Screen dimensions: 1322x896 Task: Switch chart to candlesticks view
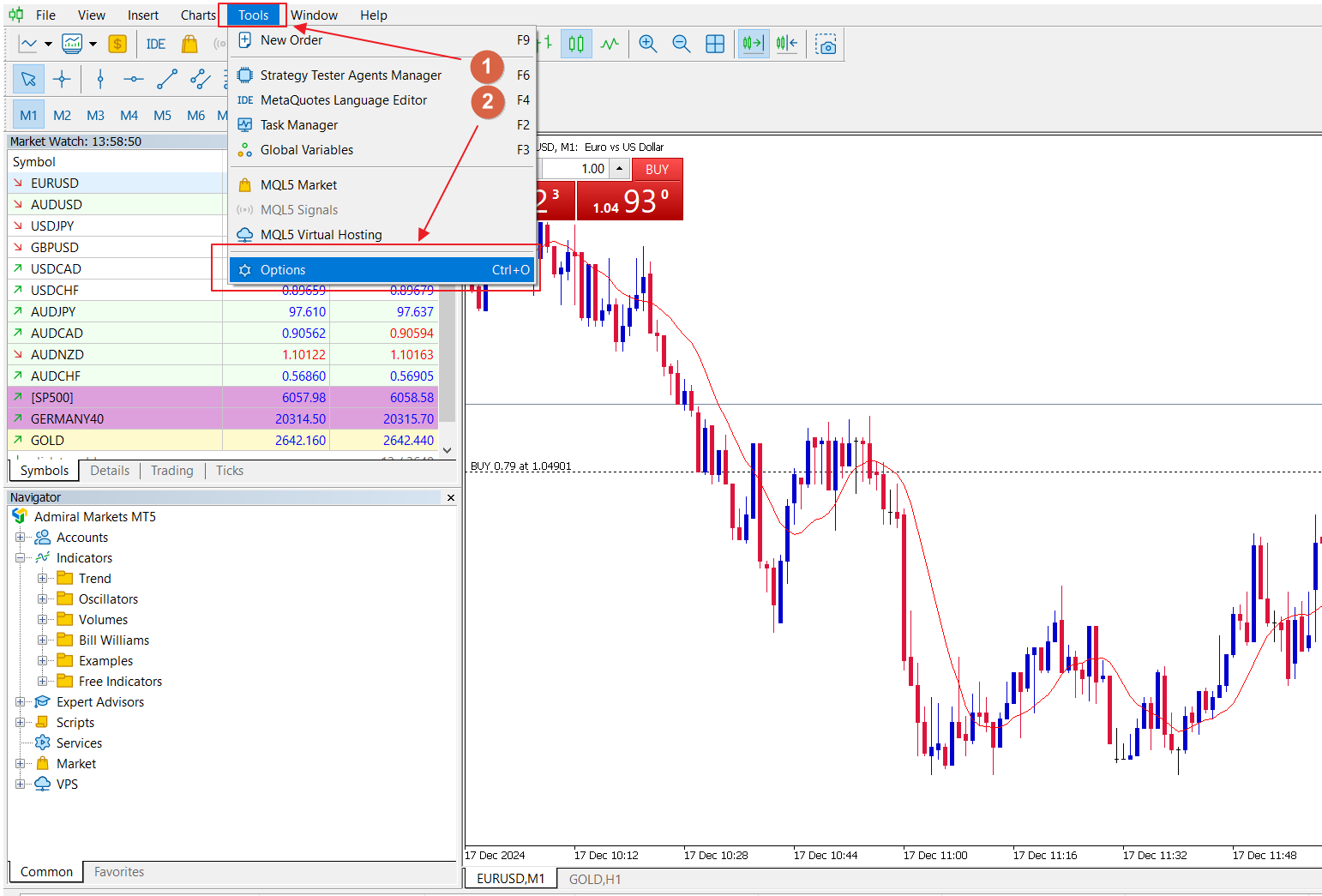pos(576,44)
